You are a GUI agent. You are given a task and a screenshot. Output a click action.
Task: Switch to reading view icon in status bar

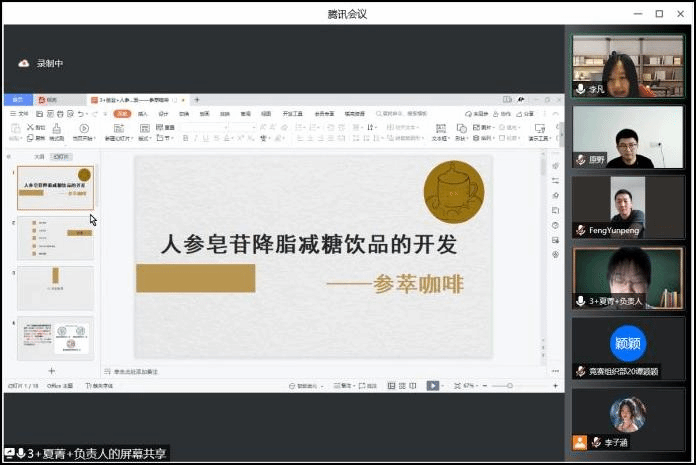[x=413, y=386]
